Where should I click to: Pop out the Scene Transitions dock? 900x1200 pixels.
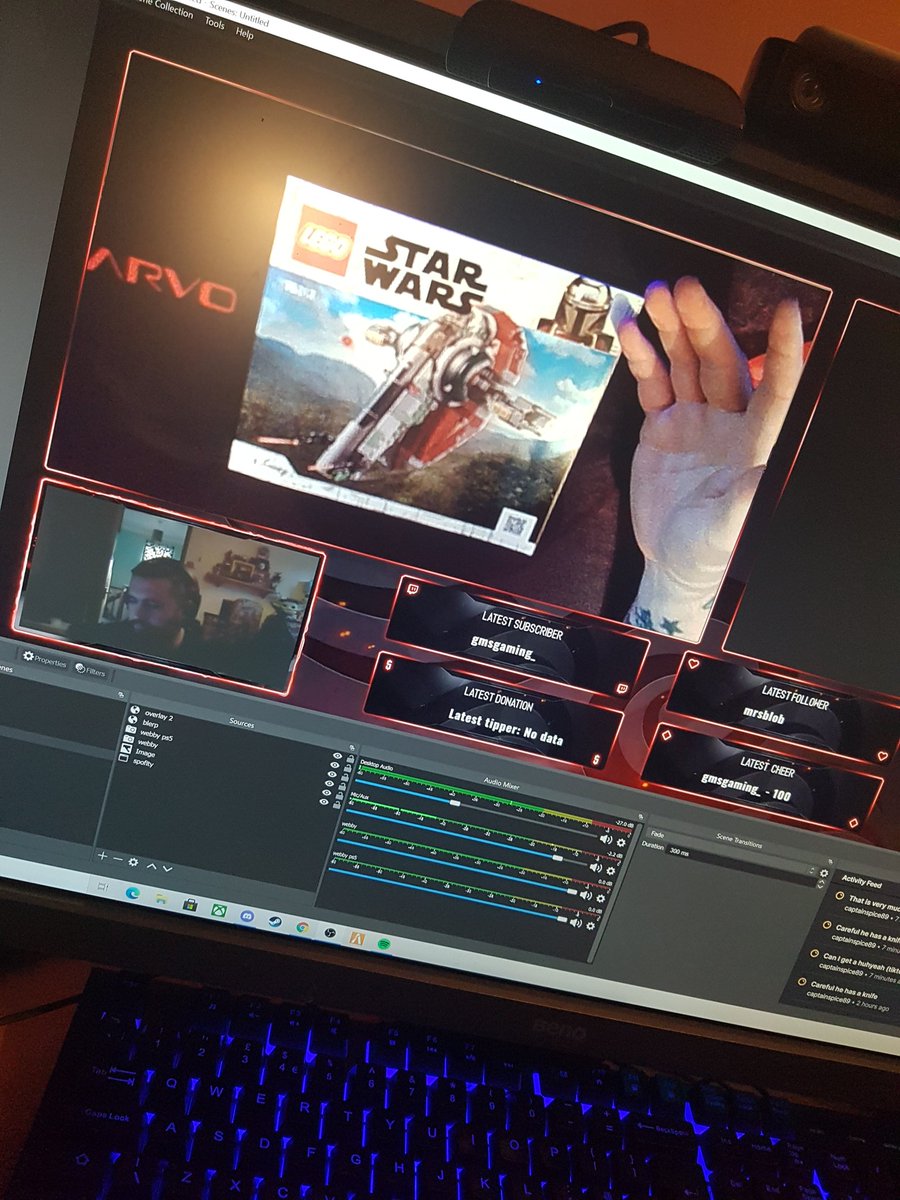coord(830,860)
